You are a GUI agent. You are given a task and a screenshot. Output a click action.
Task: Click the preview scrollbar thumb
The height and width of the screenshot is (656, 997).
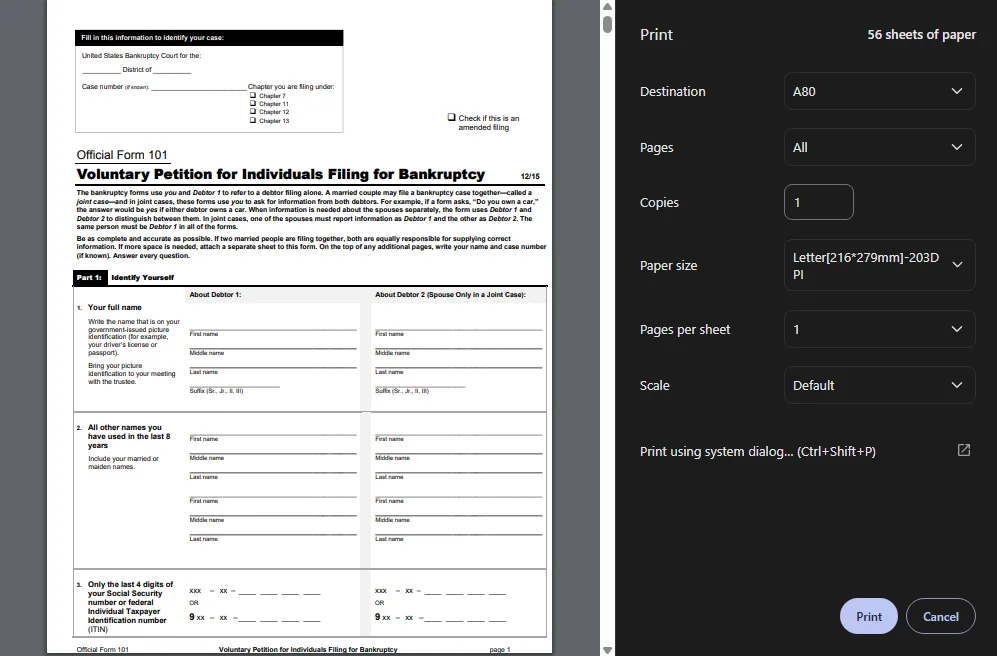pyautogui.click(x=607, y=24)
